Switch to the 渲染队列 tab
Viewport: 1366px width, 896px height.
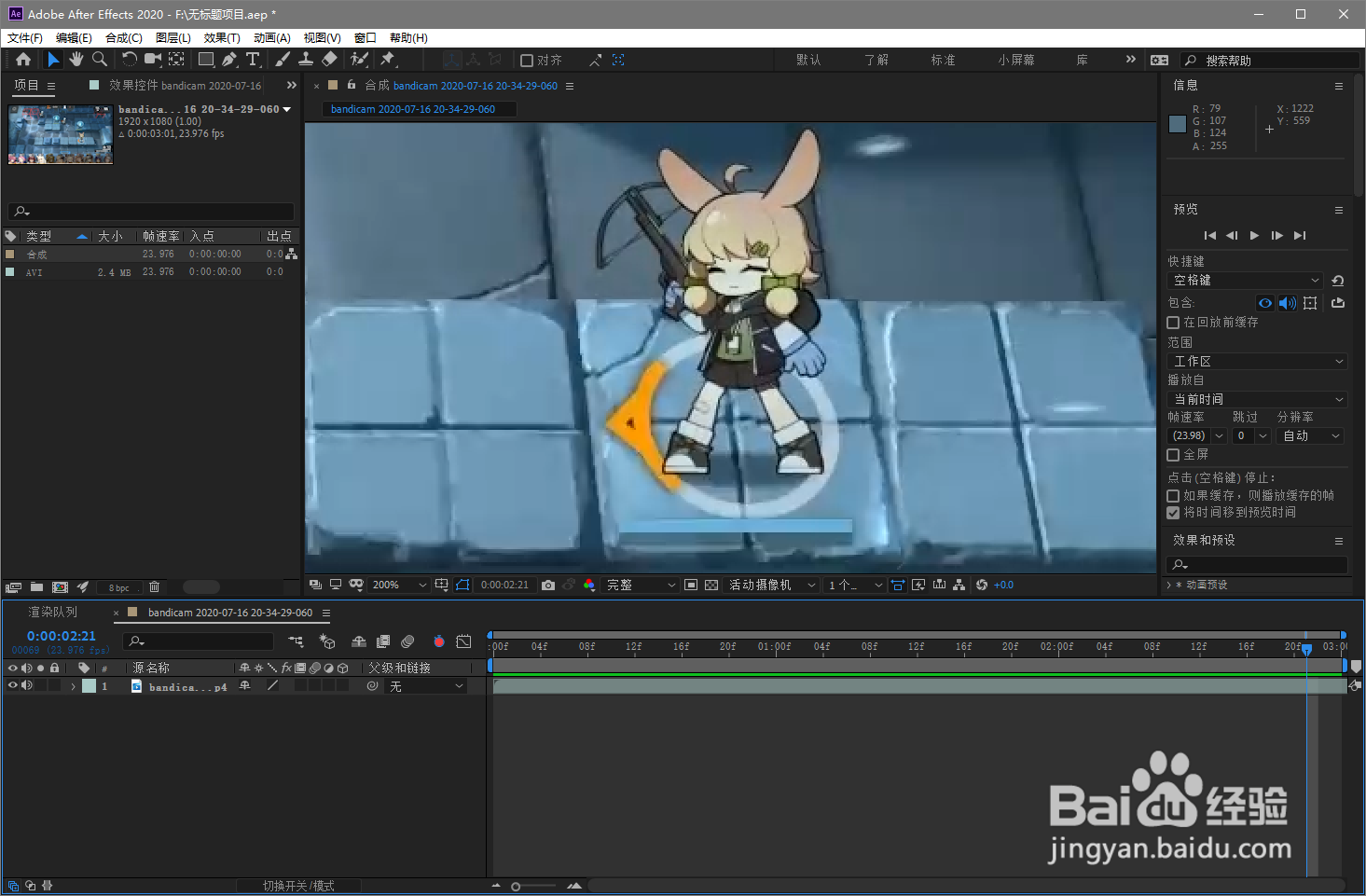tap(53, 613)
